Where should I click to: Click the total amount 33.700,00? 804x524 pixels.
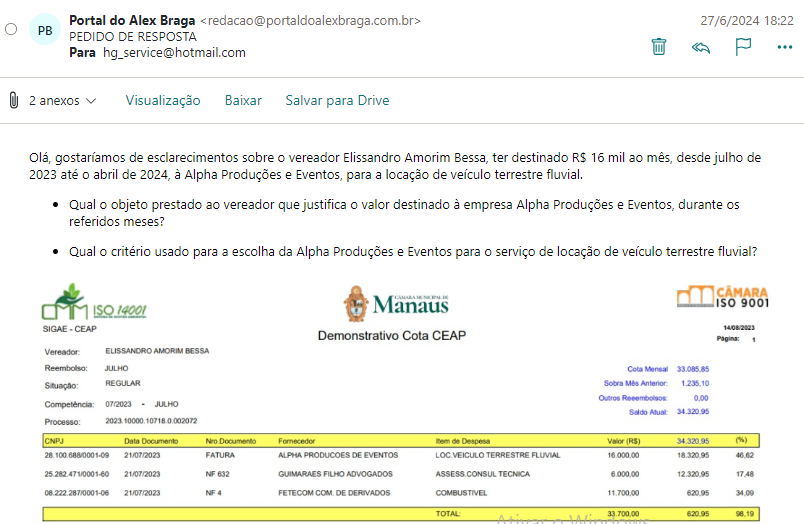[x=623, y=513]
